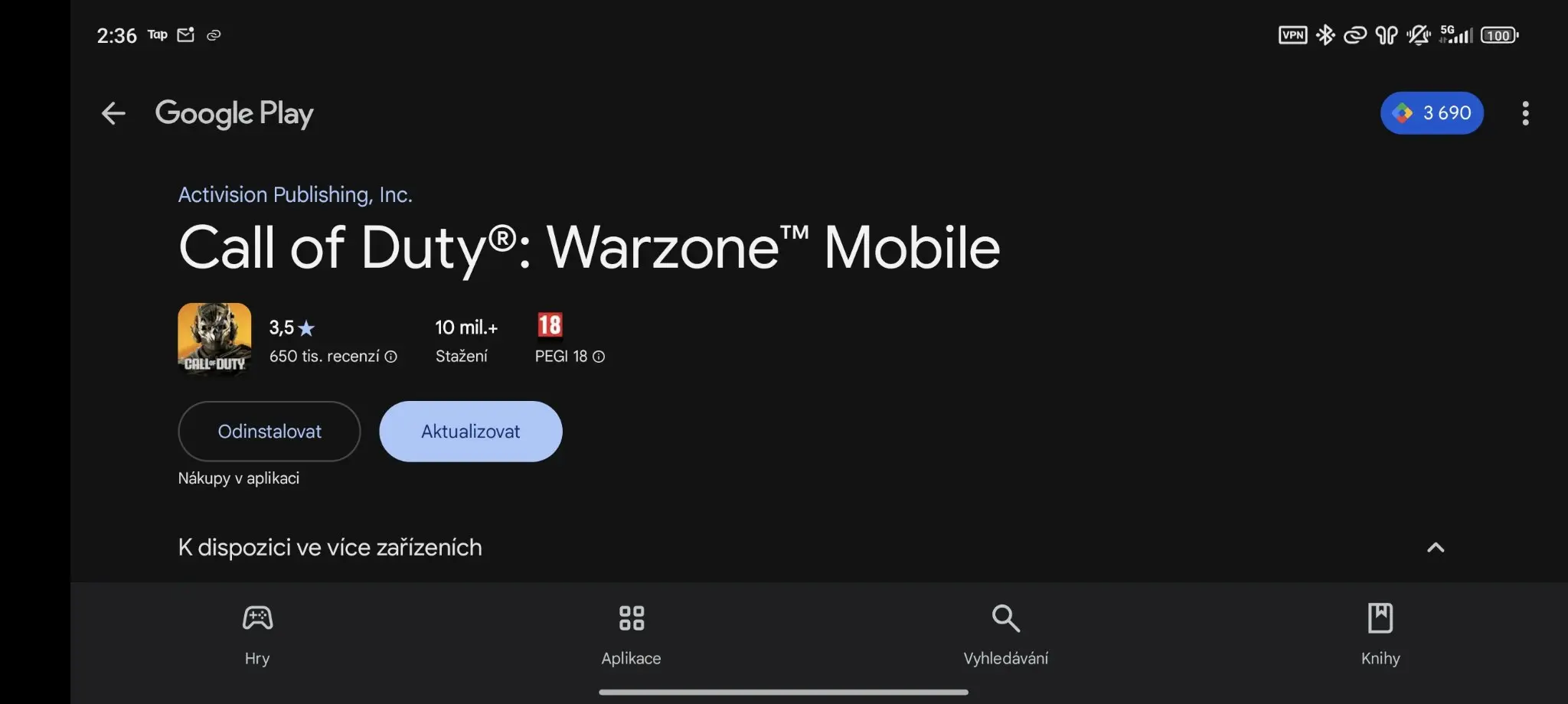Click the Aktualizovat button
The image size is (1568, 704).
(471, 432)
